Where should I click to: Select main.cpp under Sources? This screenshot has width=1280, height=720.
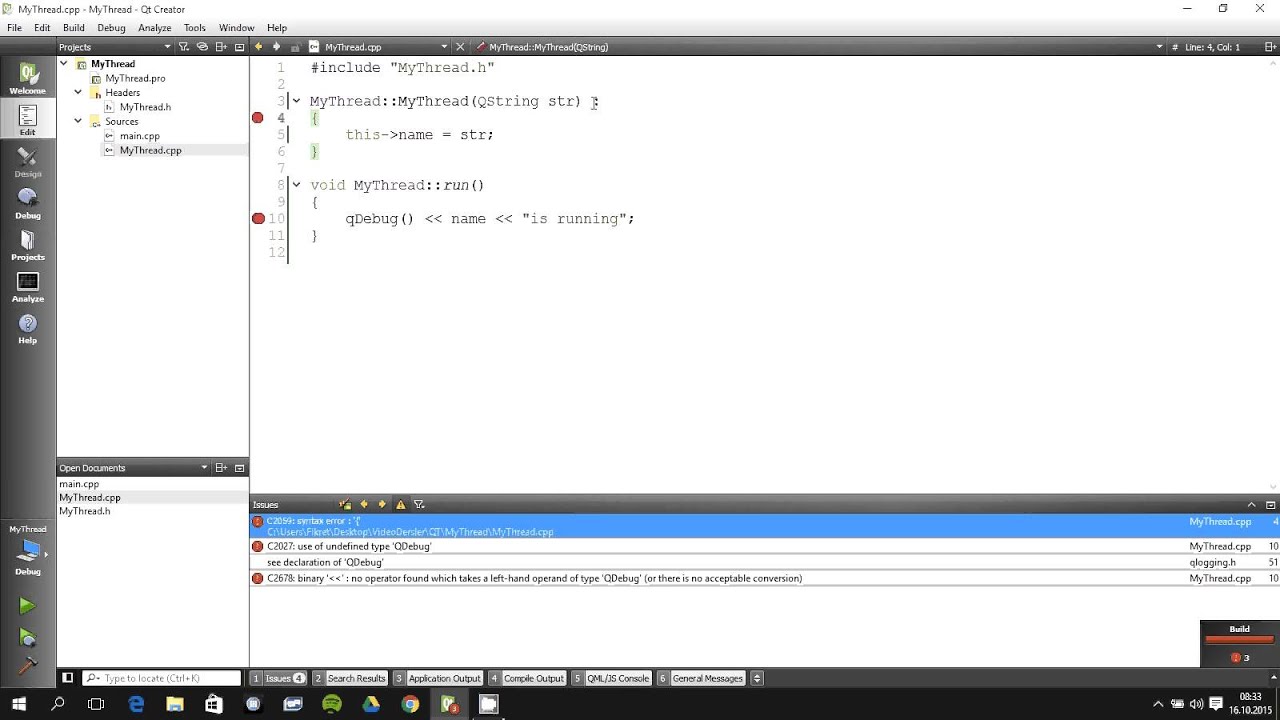(139, 136)
